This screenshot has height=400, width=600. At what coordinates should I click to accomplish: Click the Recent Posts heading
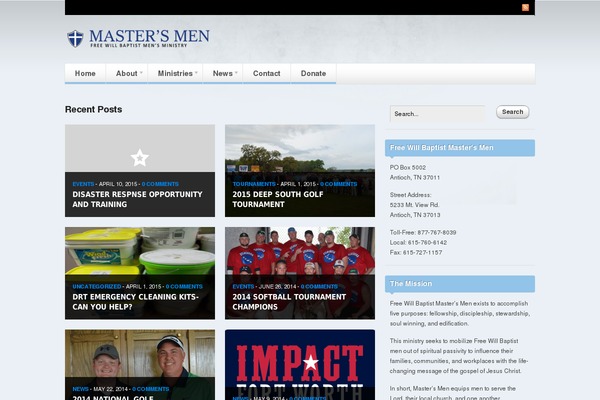point(93,109)
